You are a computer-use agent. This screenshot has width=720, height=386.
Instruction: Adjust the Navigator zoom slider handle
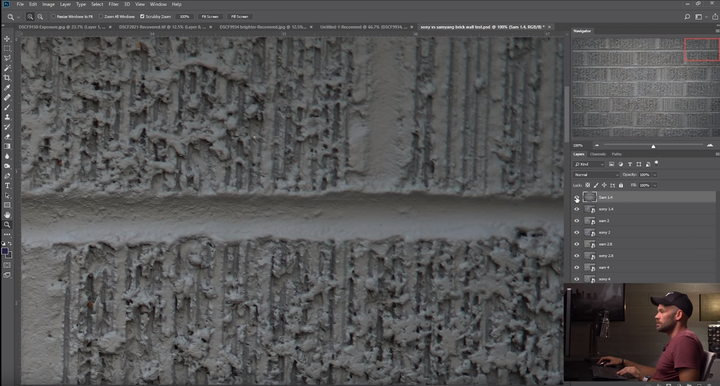[653, 146]
